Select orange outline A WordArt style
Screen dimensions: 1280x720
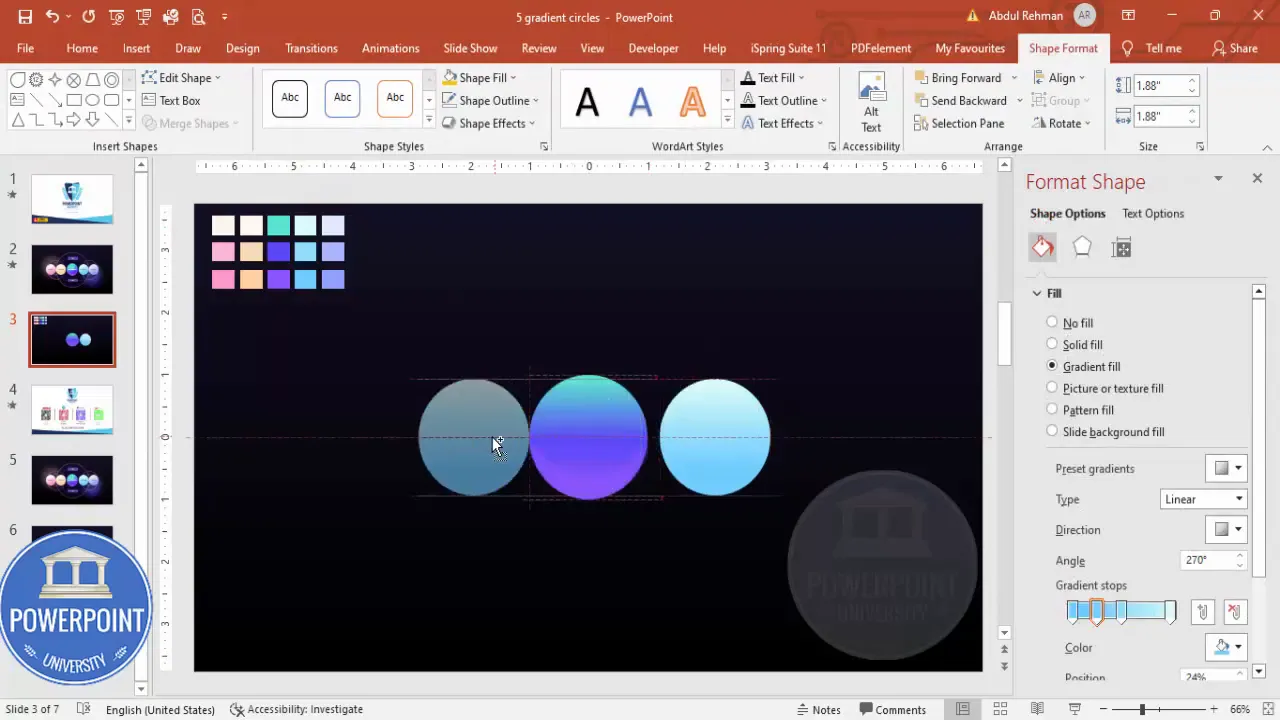point(693,100)
